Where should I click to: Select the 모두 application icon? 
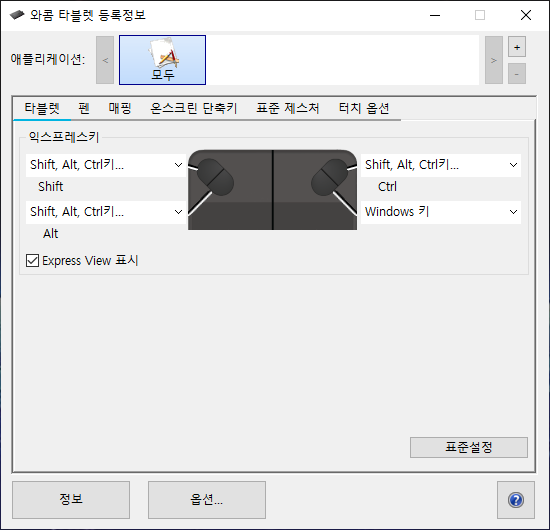(162, 60)
